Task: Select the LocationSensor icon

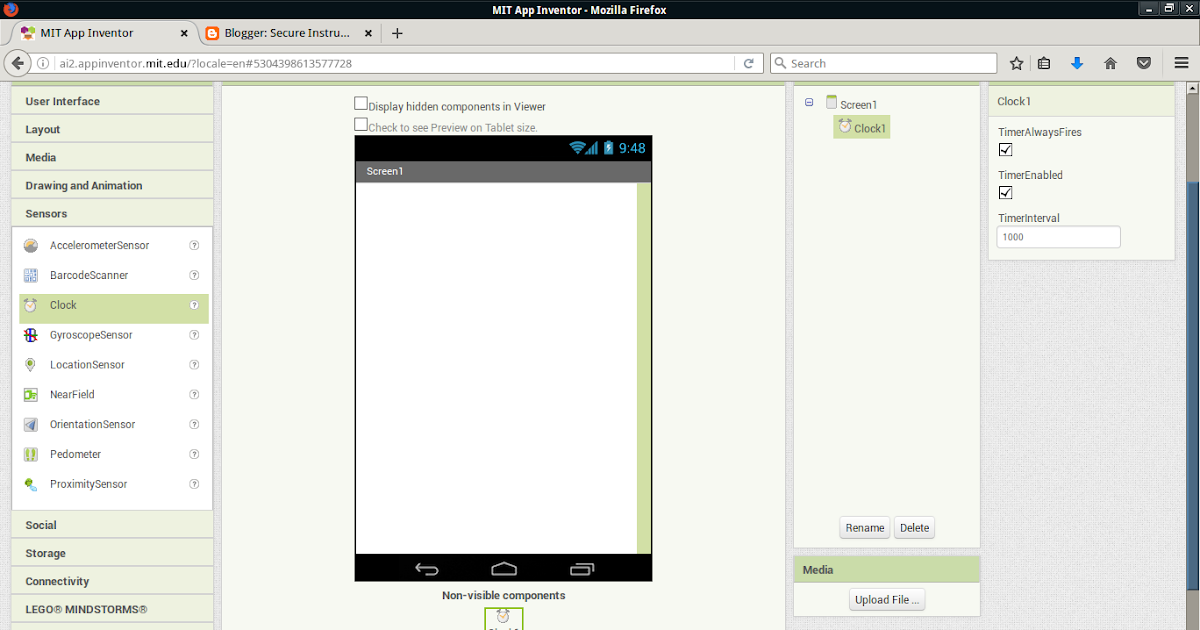Action: click(31, 364)
